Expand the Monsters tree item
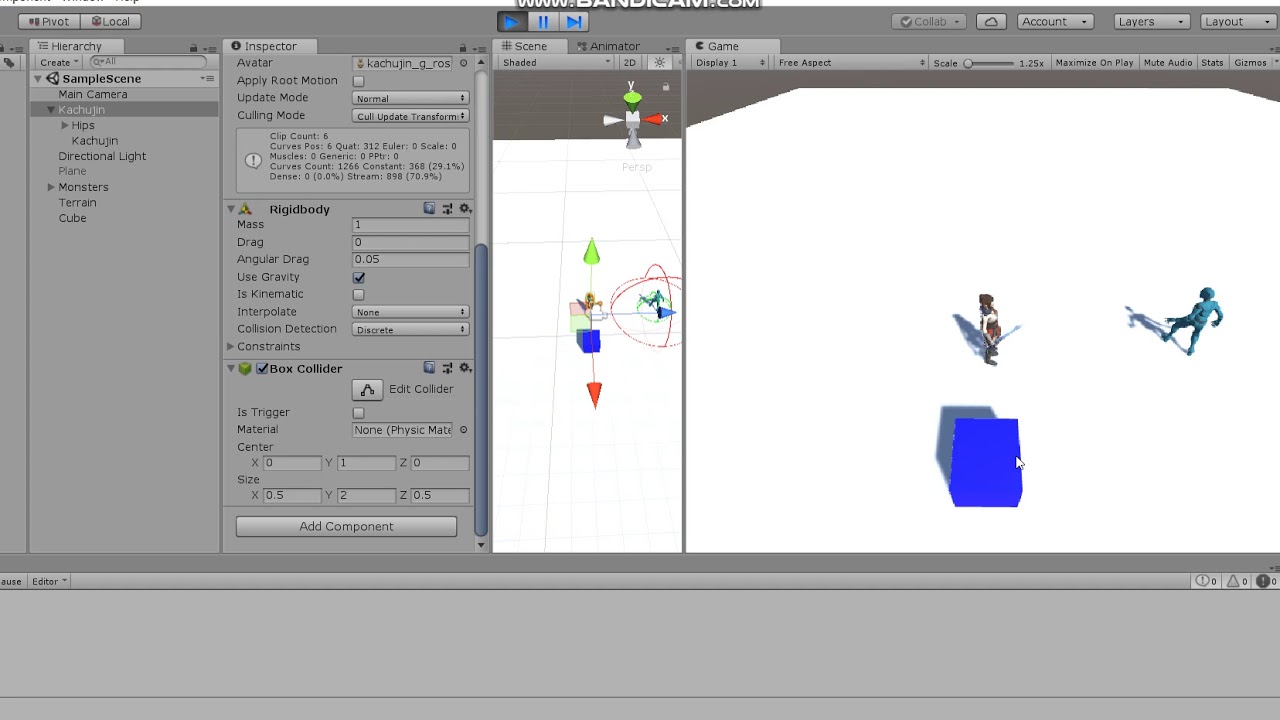The width and height of the screenshot is (1280, 720). [51, 187]
